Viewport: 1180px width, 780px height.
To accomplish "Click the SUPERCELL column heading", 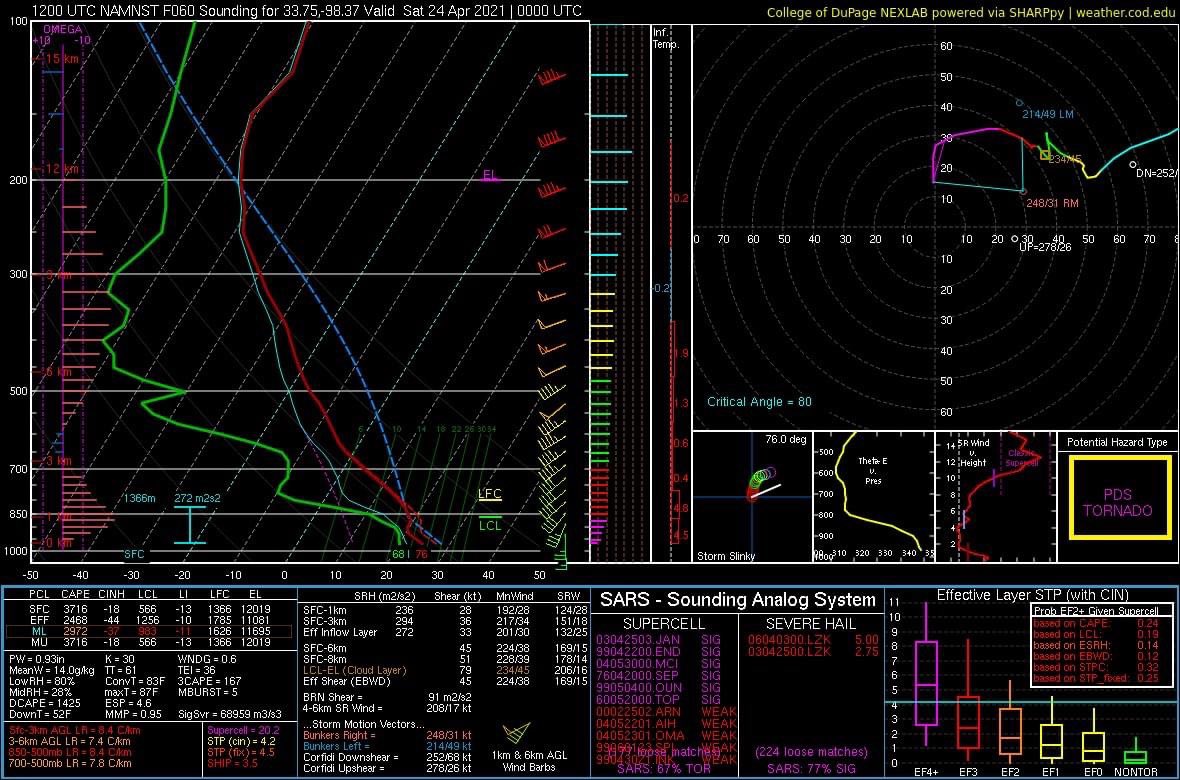I will click(664, 624).
